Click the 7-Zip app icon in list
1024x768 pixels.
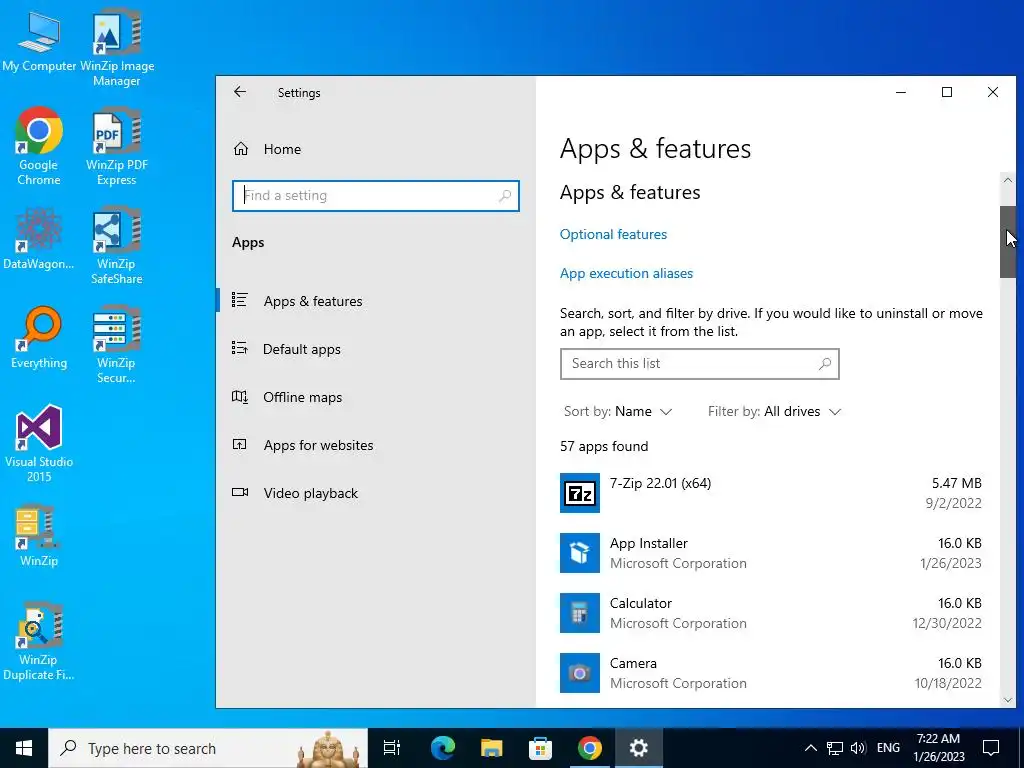tap(579, 493)
